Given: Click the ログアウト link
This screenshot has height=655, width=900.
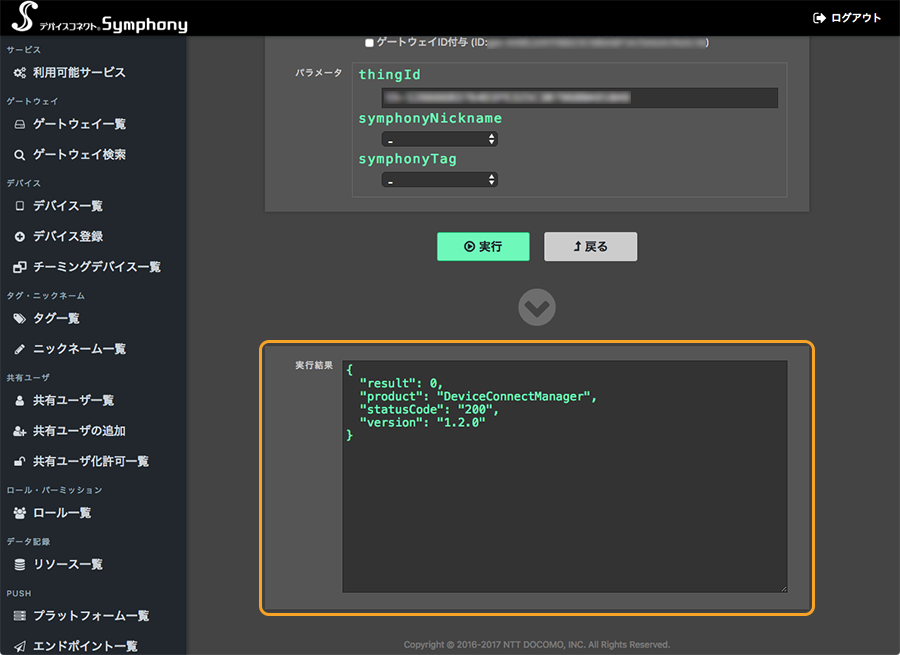Looking at the screenshot, I should point(847,18).
